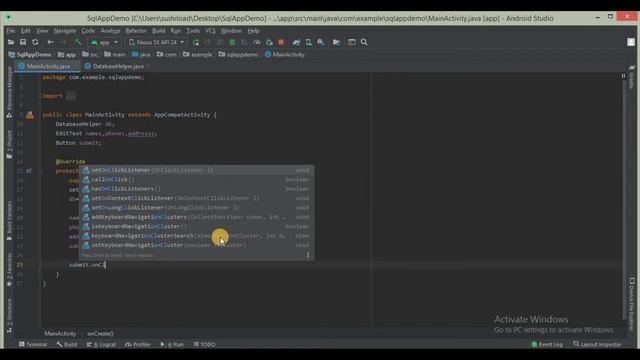Choose setOnContextClickListener from the completion list
The width and height of the screenshot is (640, 360).
point(196,198)
